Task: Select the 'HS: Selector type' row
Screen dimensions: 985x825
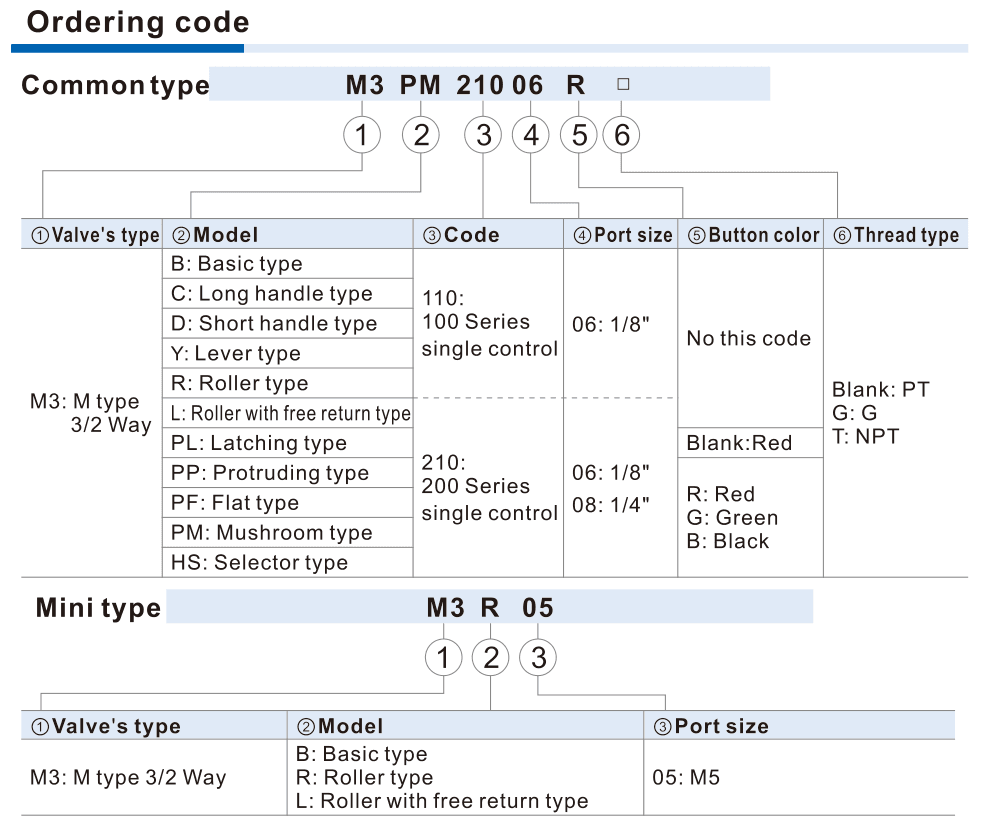Action: click(288, 562)
